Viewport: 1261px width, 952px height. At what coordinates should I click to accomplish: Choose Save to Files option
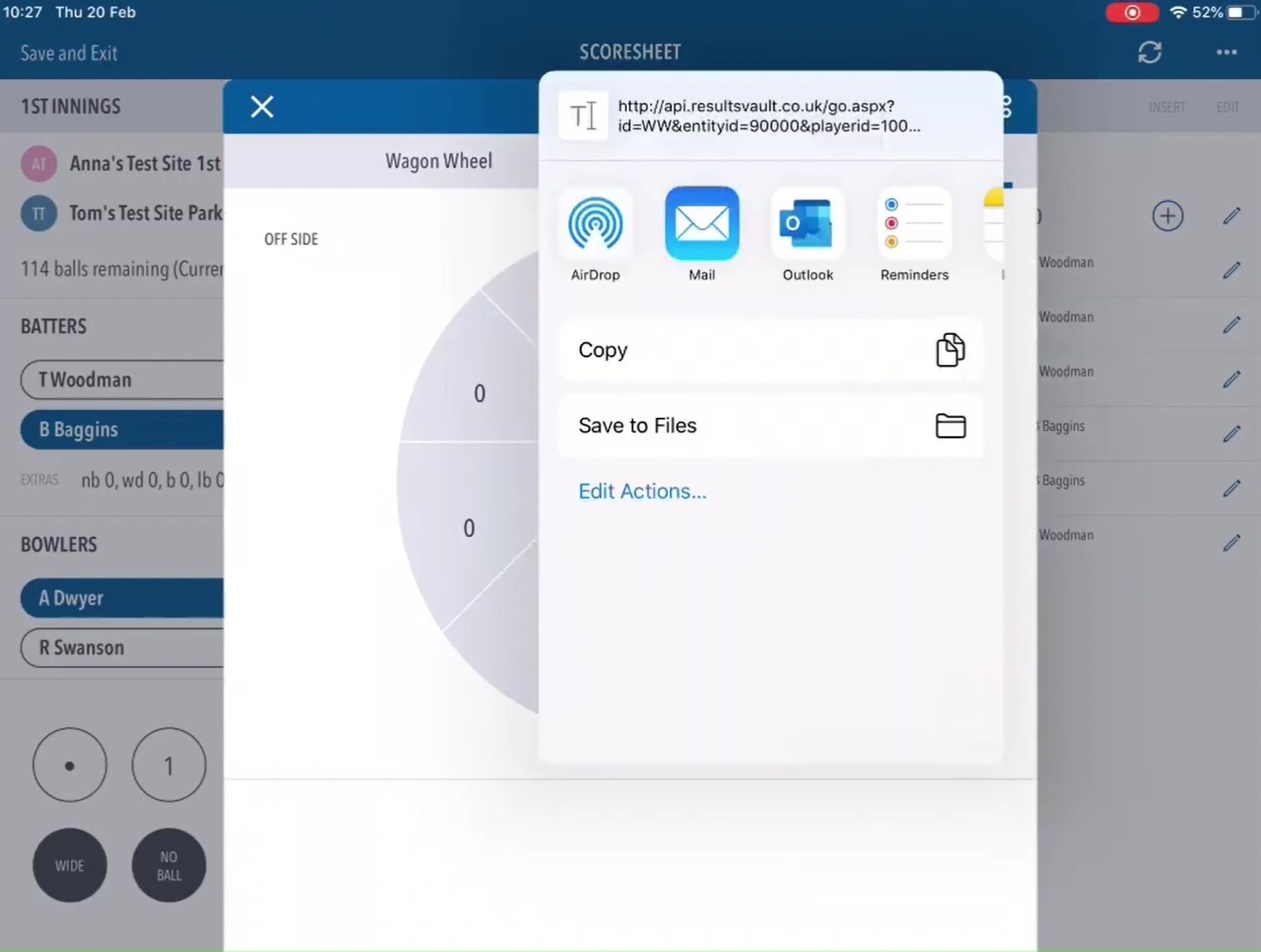771,426
